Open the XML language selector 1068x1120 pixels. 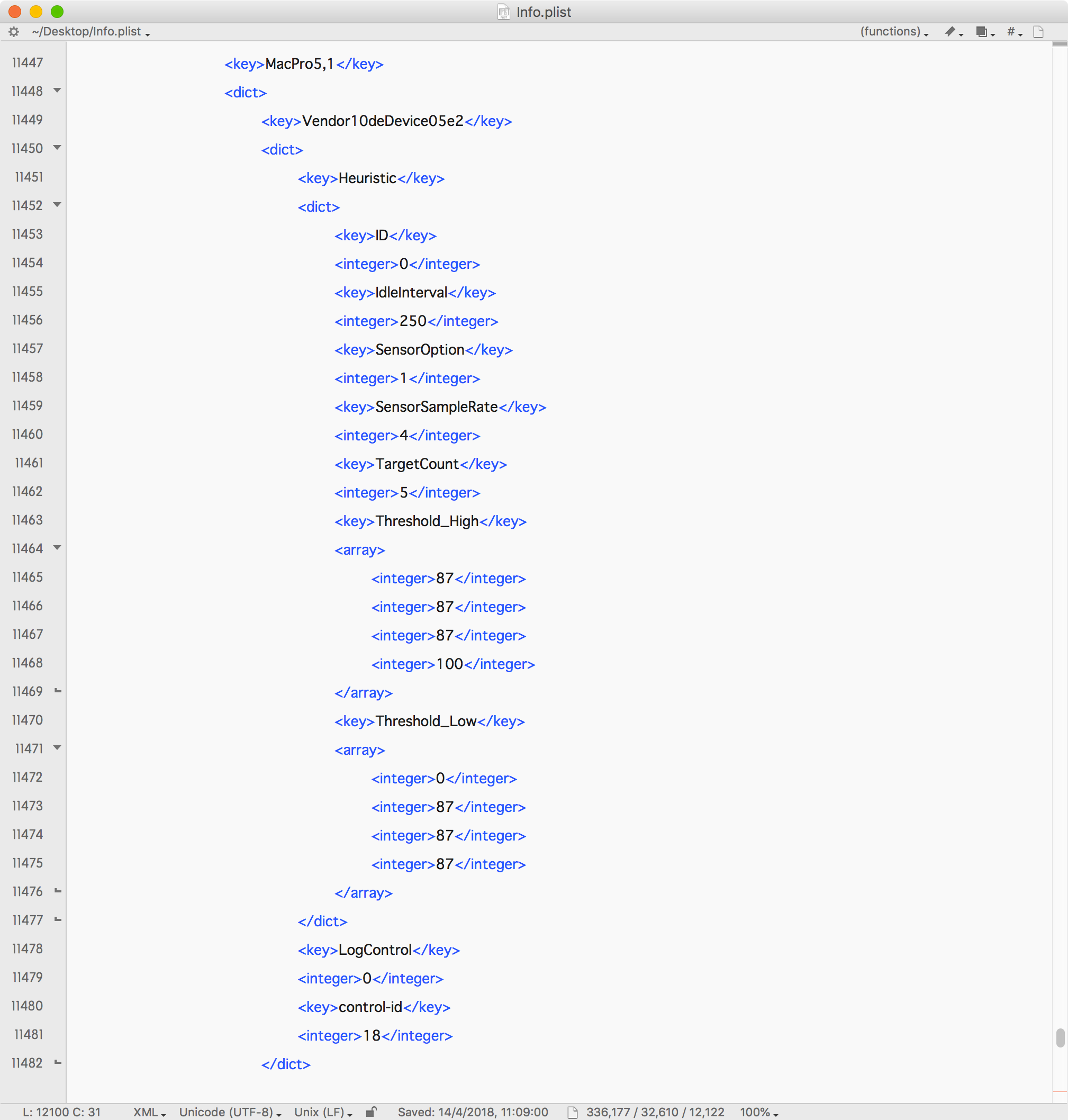(149, 1112)
